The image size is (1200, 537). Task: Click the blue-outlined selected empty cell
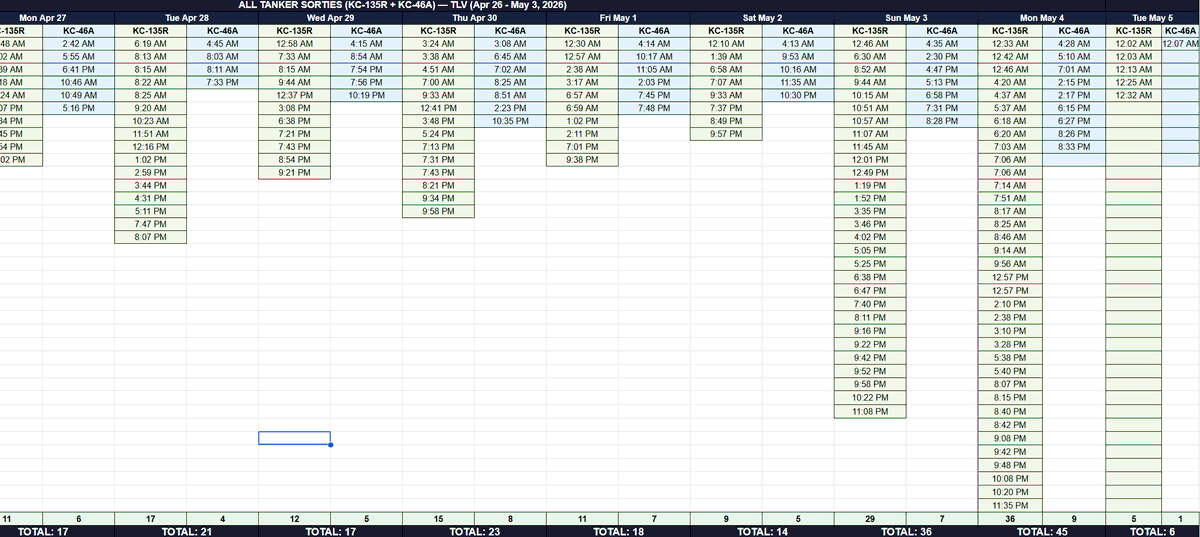295,438
